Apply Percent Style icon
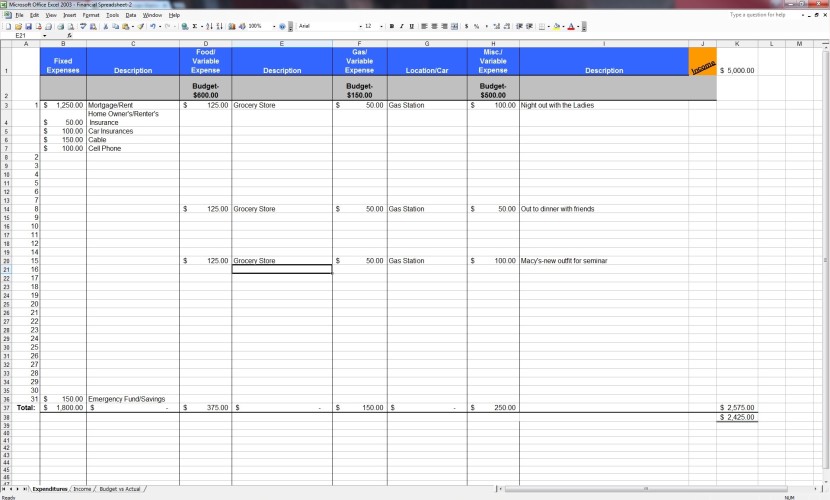The image size is (830, 500). (476, 26)
